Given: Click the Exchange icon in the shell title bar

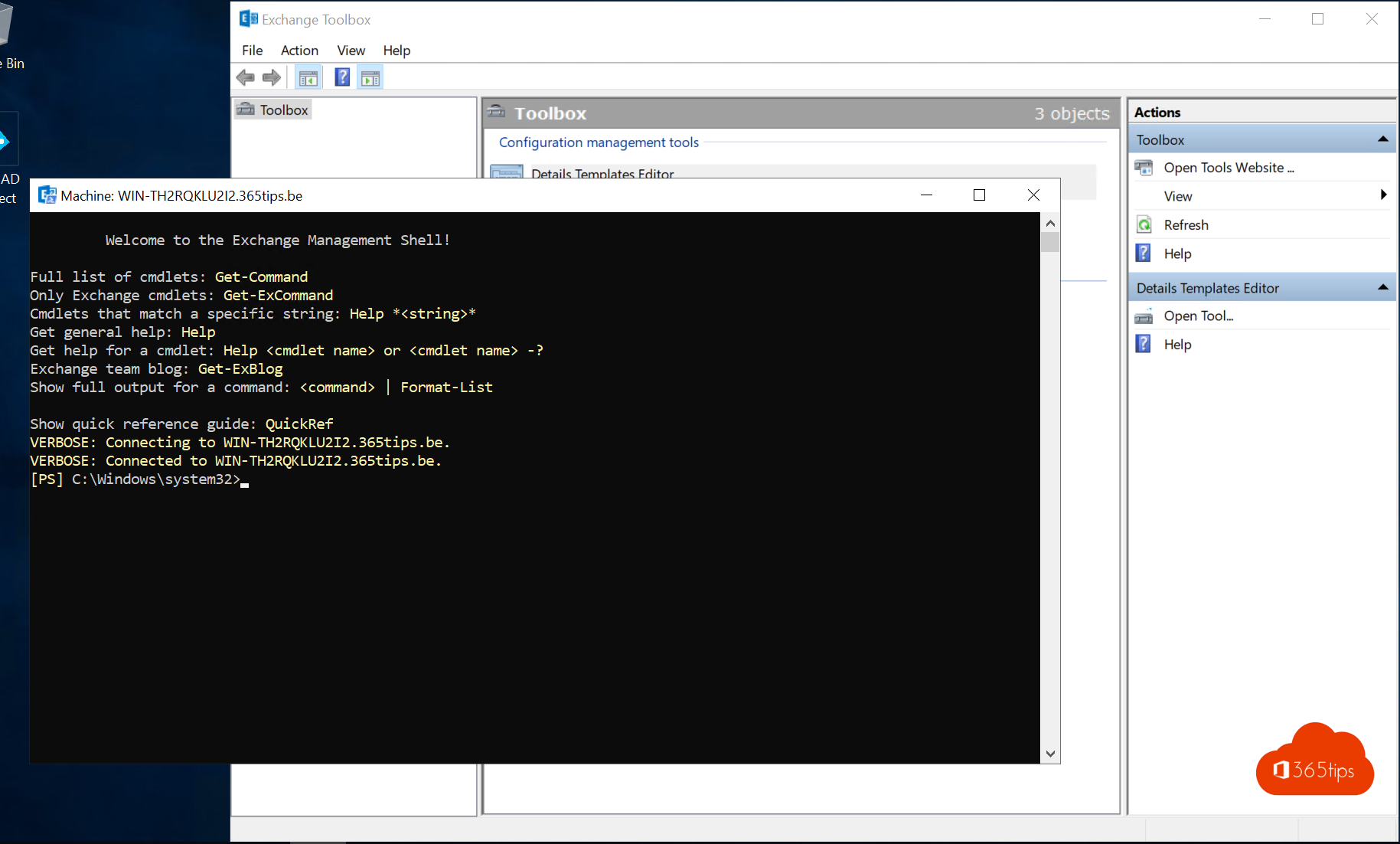Looking at the screenshot, I should (47, 195).
